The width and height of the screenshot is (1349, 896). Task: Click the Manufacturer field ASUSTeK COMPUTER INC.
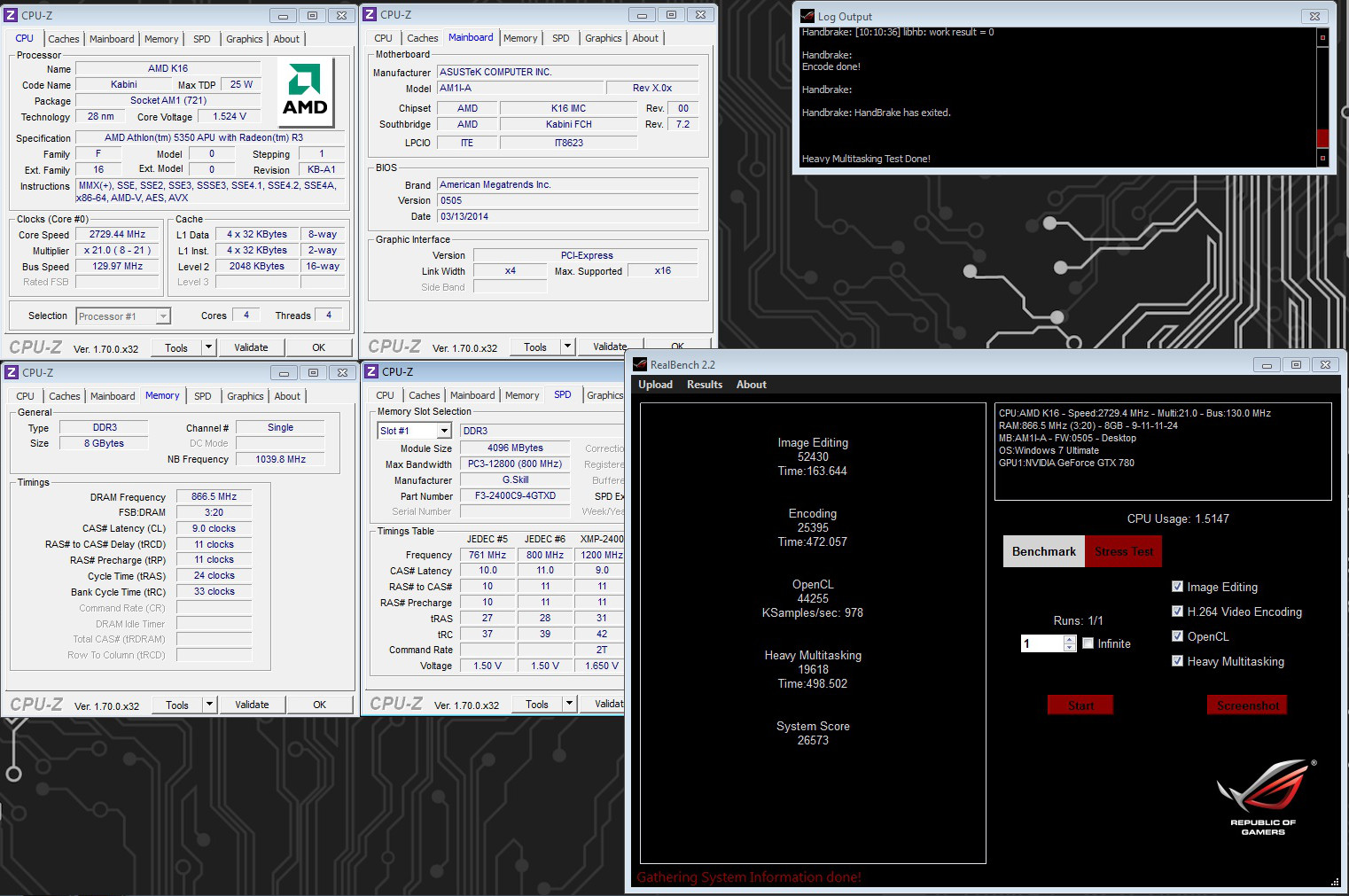tap(568, 72)
